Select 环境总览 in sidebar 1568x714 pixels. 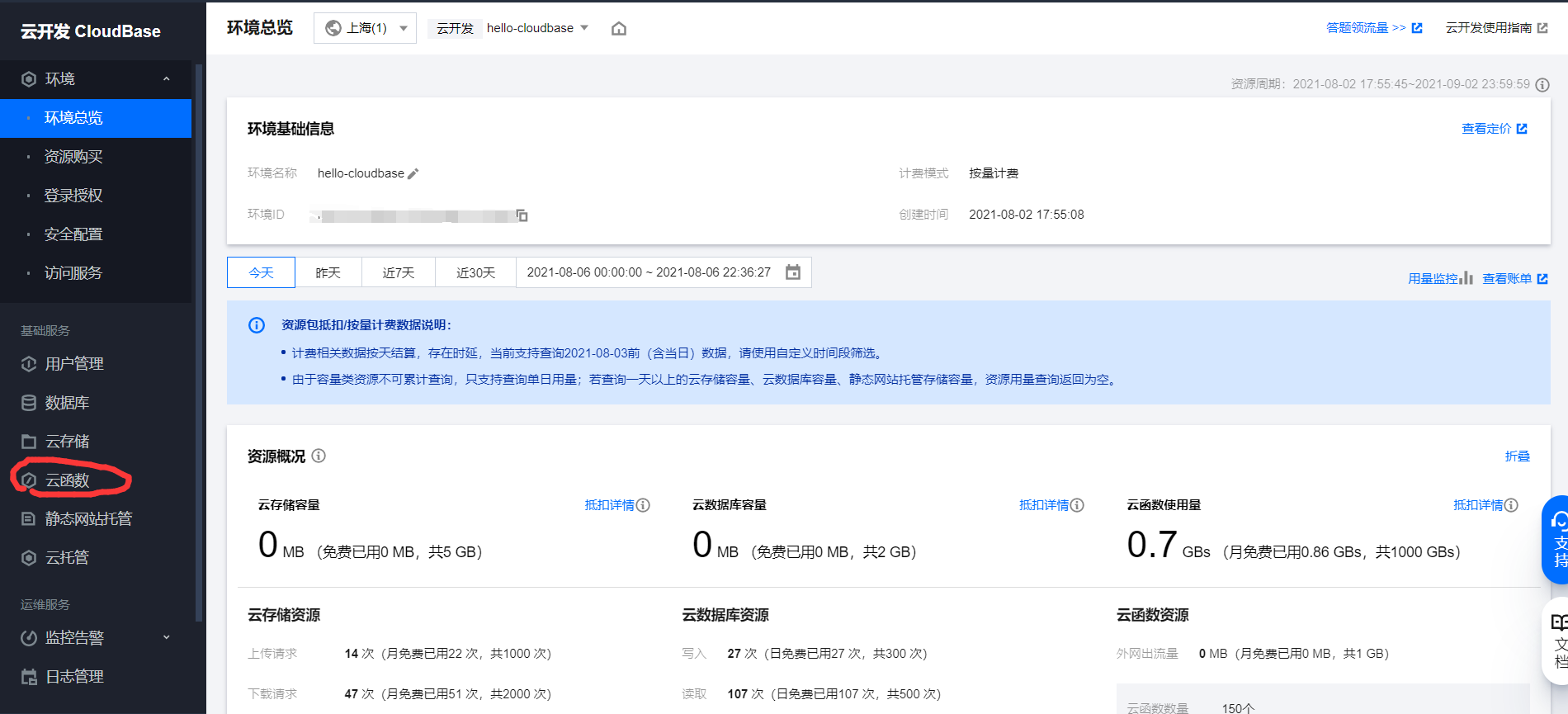[96, 118]
